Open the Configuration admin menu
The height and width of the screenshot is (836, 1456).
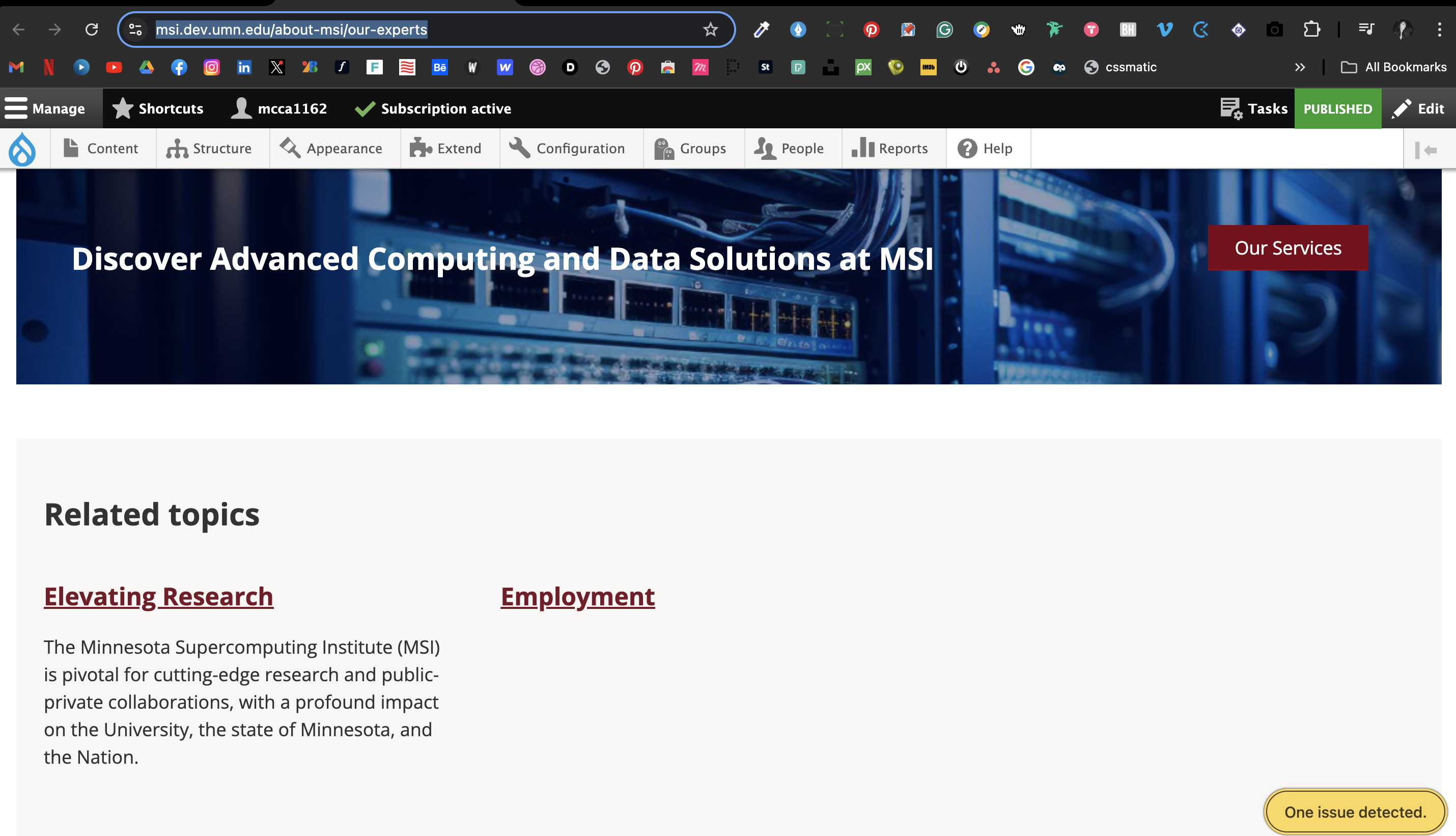click(x=568, y=149)
